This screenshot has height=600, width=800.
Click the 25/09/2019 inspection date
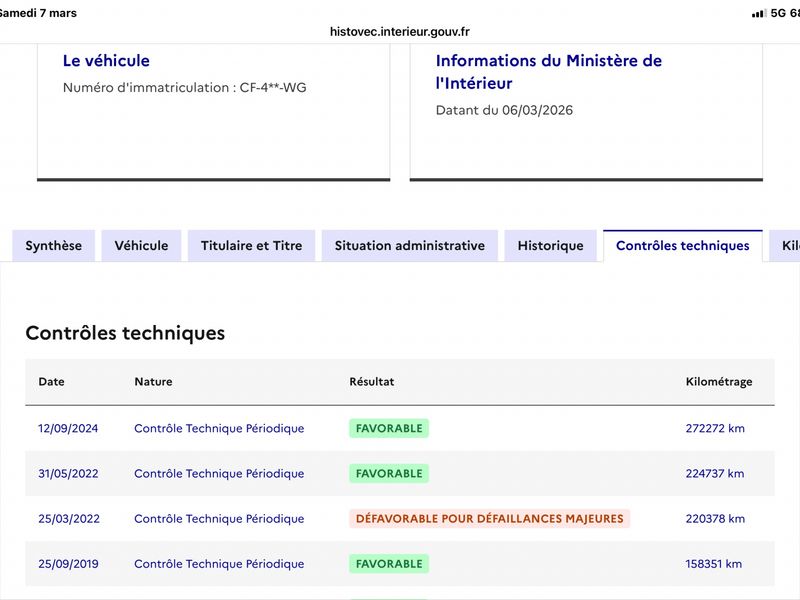pos(68,564)
